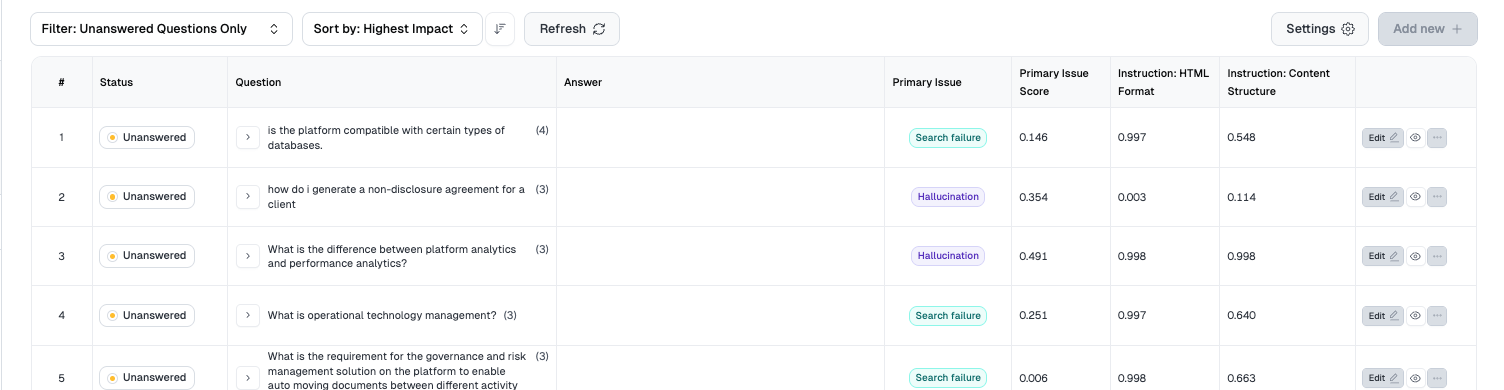Click the Hallucination tag in row 2
This screenshot has width=1504, height=390.
coord(948,197)
